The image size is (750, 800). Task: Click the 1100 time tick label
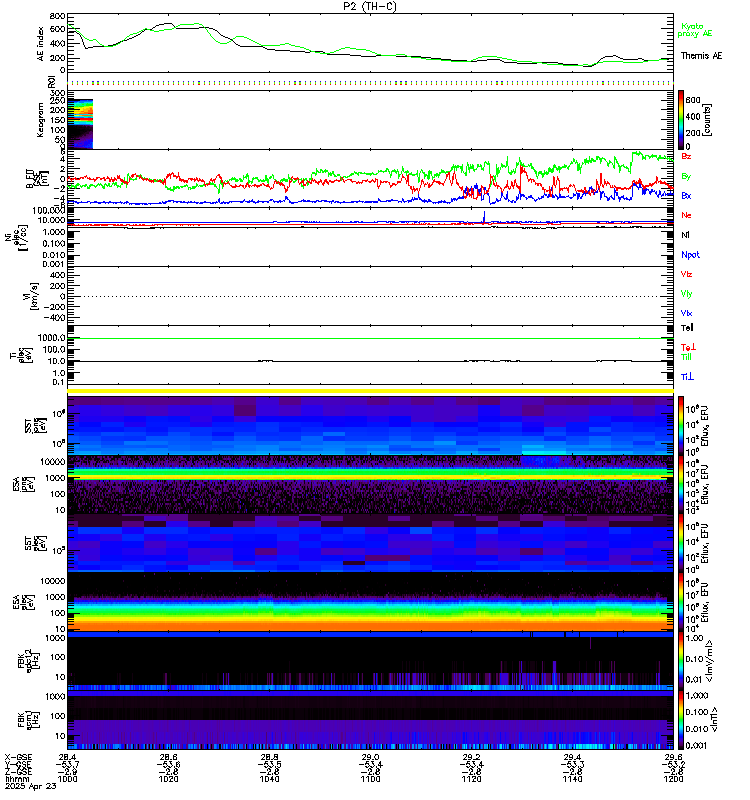(x=370, y=779)
